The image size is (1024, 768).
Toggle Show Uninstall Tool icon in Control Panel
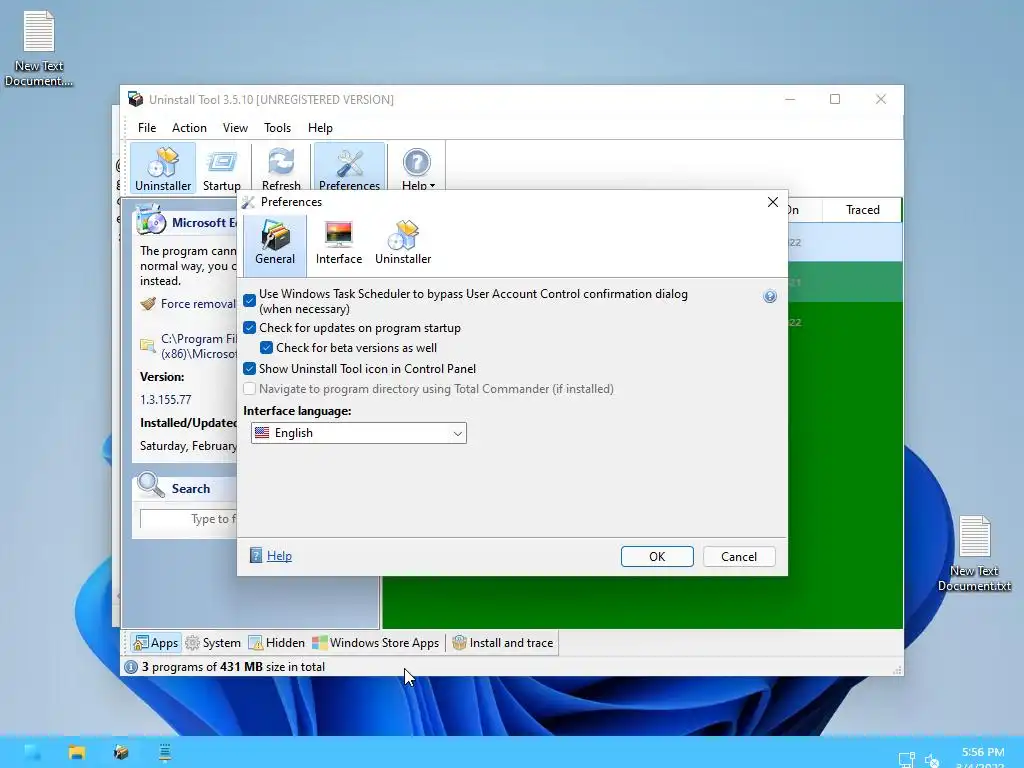(x=249, y=368)
